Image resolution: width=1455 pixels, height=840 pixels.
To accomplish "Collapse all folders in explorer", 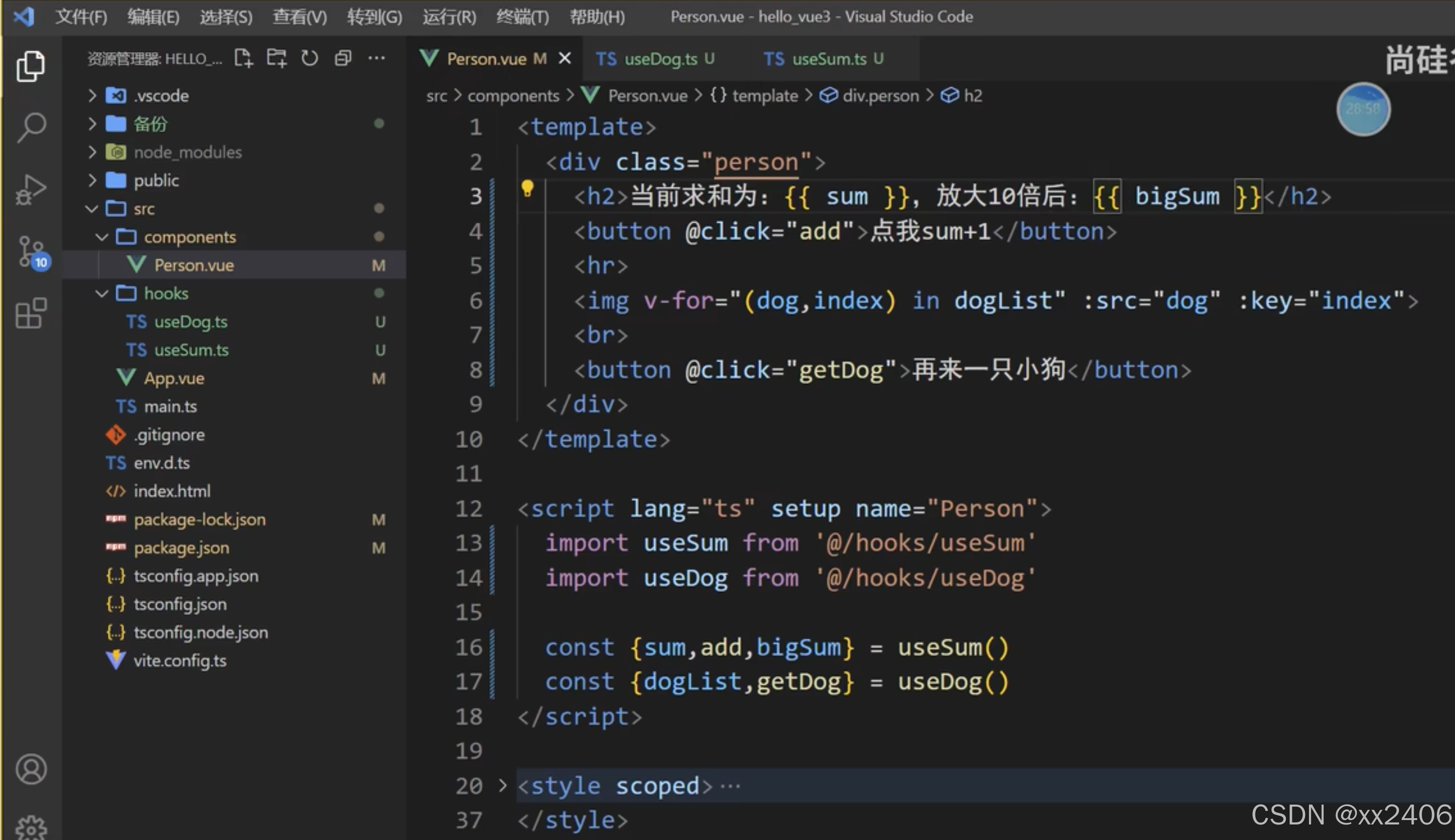I will coord(343,58).
